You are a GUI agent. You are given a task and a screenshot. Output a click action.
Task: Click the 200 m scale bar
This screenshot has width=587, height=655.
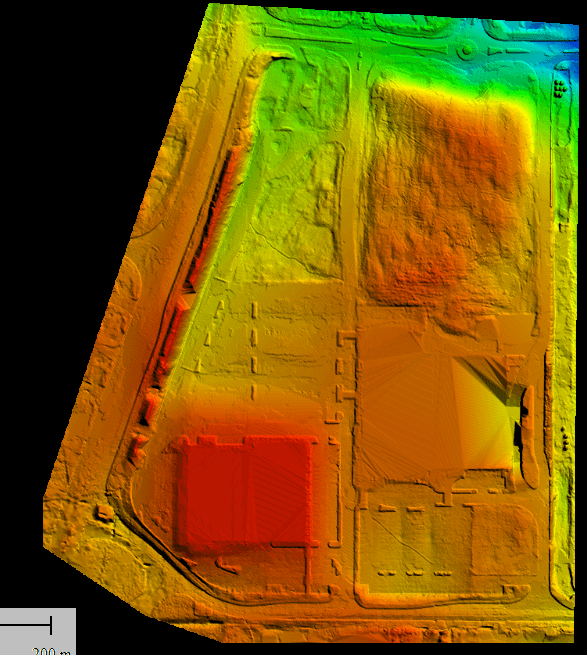(x=26, y=625)
